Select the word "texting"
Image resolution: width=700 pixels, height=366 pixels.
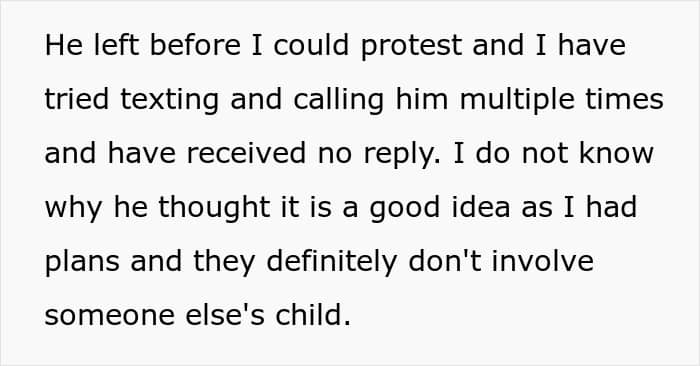click(x=170, y=101)
